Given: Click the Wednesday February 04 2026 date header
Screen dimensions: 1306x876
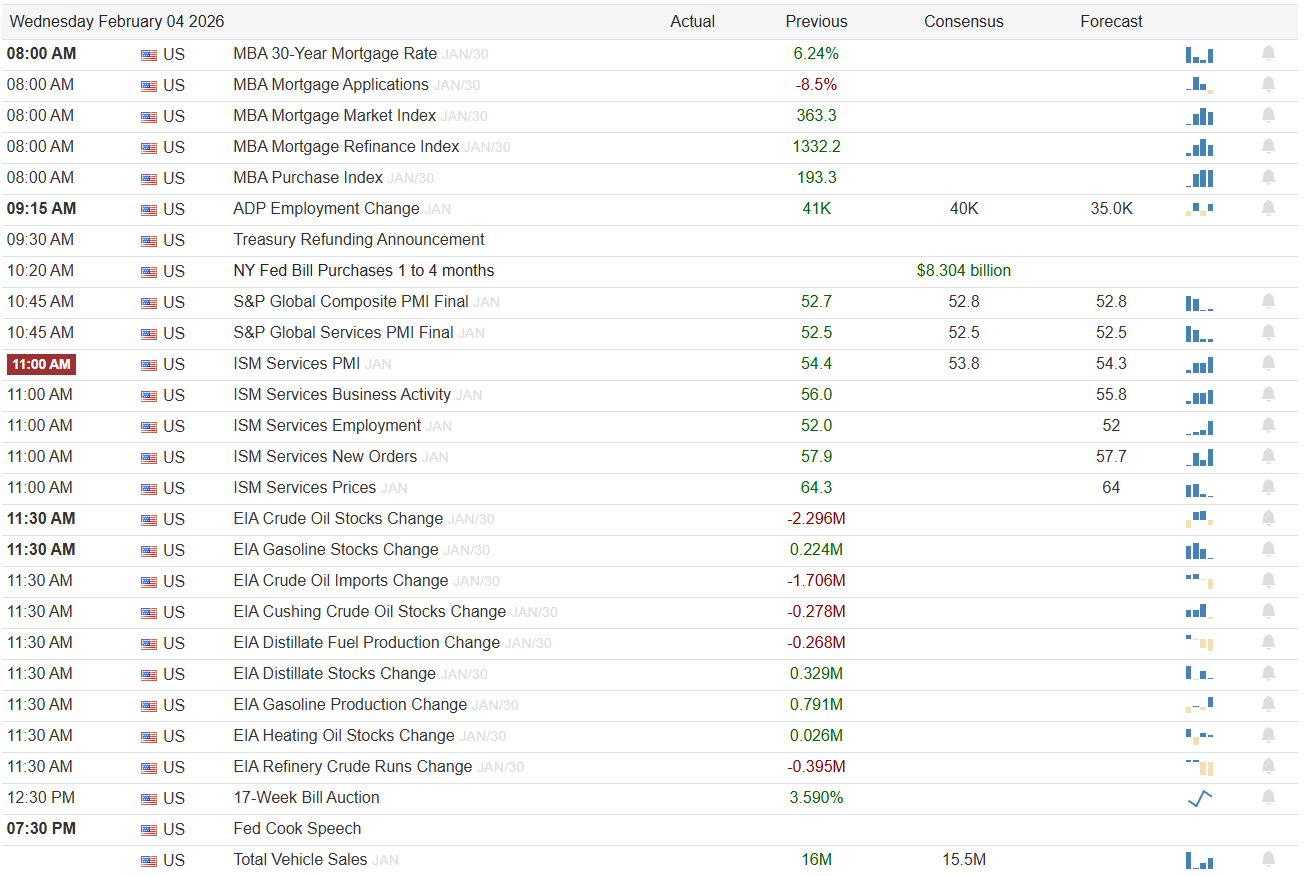Looking at the screenshot, I should click(117, 21).
